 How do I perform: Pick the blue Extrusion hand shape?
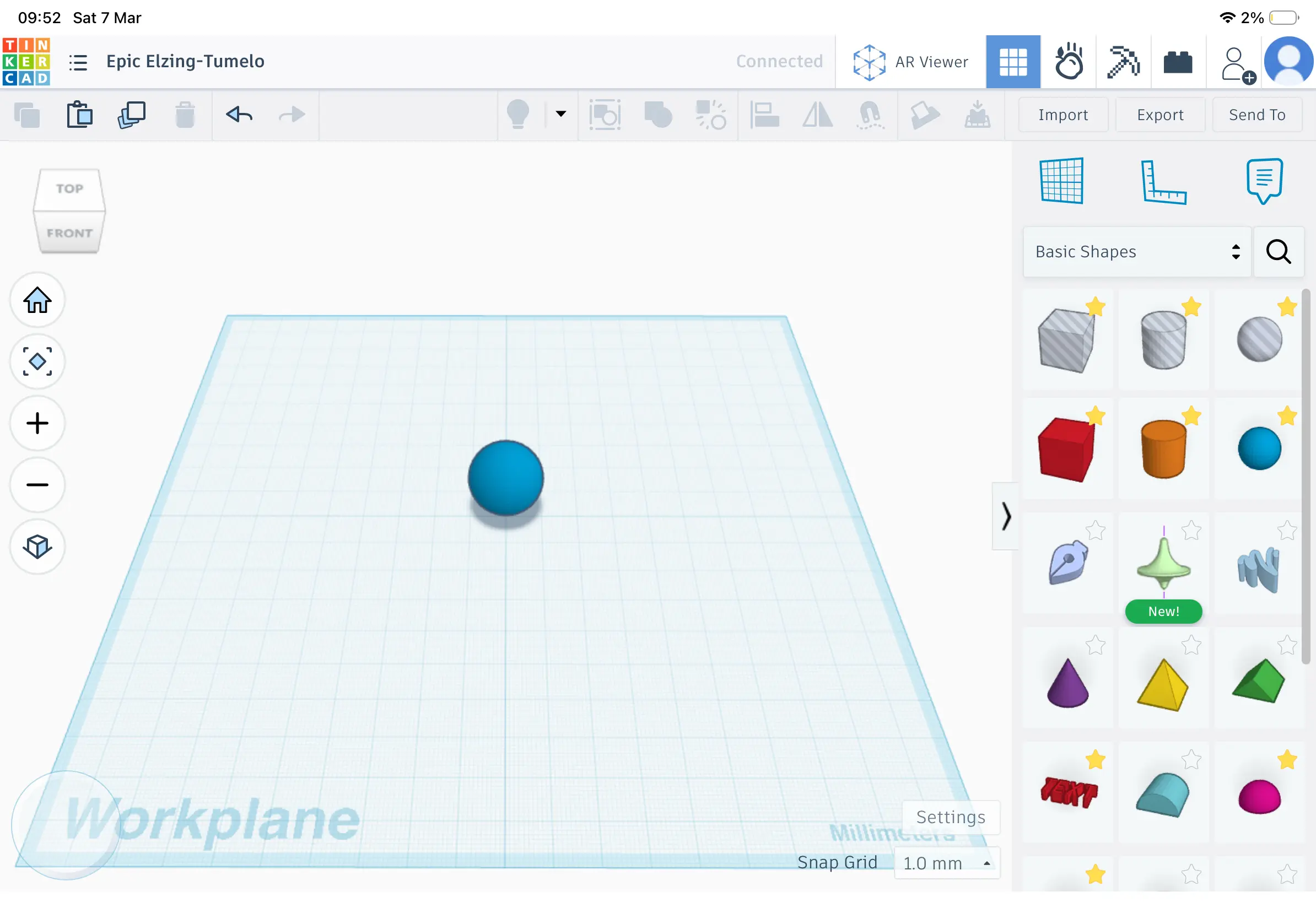tap(1259, 569)
